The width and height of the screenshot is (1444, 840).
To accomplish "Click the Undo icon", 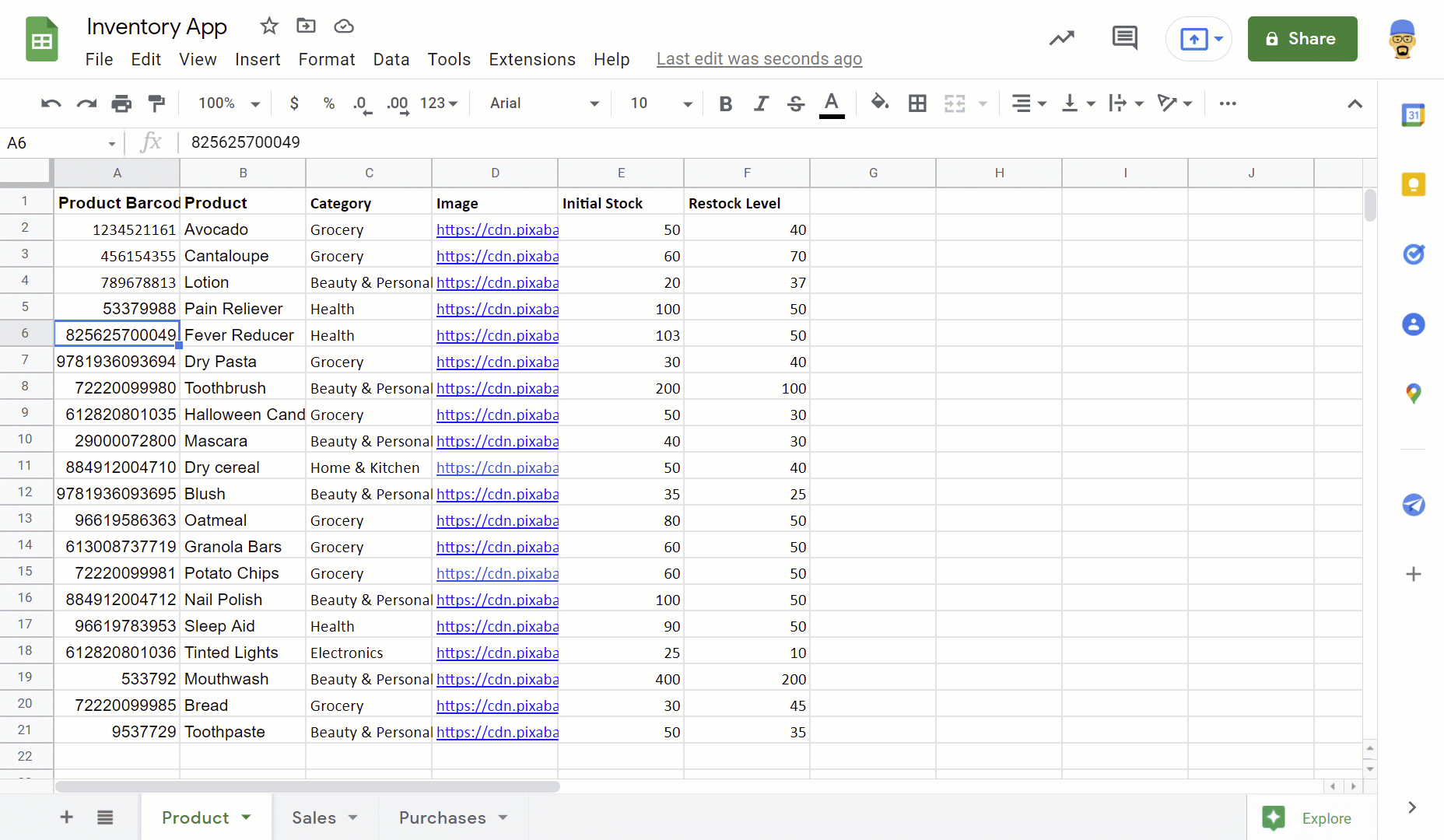I will (51, 103).
